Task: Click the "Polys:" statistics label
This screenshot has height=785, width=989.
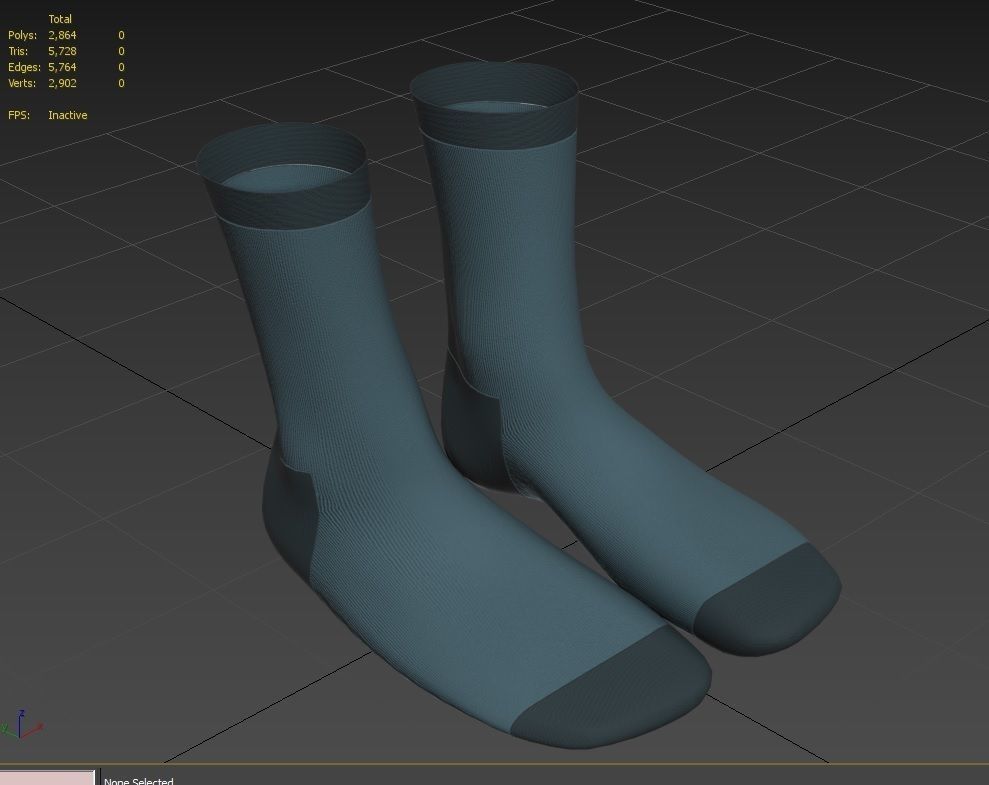Action: (23, 35)
